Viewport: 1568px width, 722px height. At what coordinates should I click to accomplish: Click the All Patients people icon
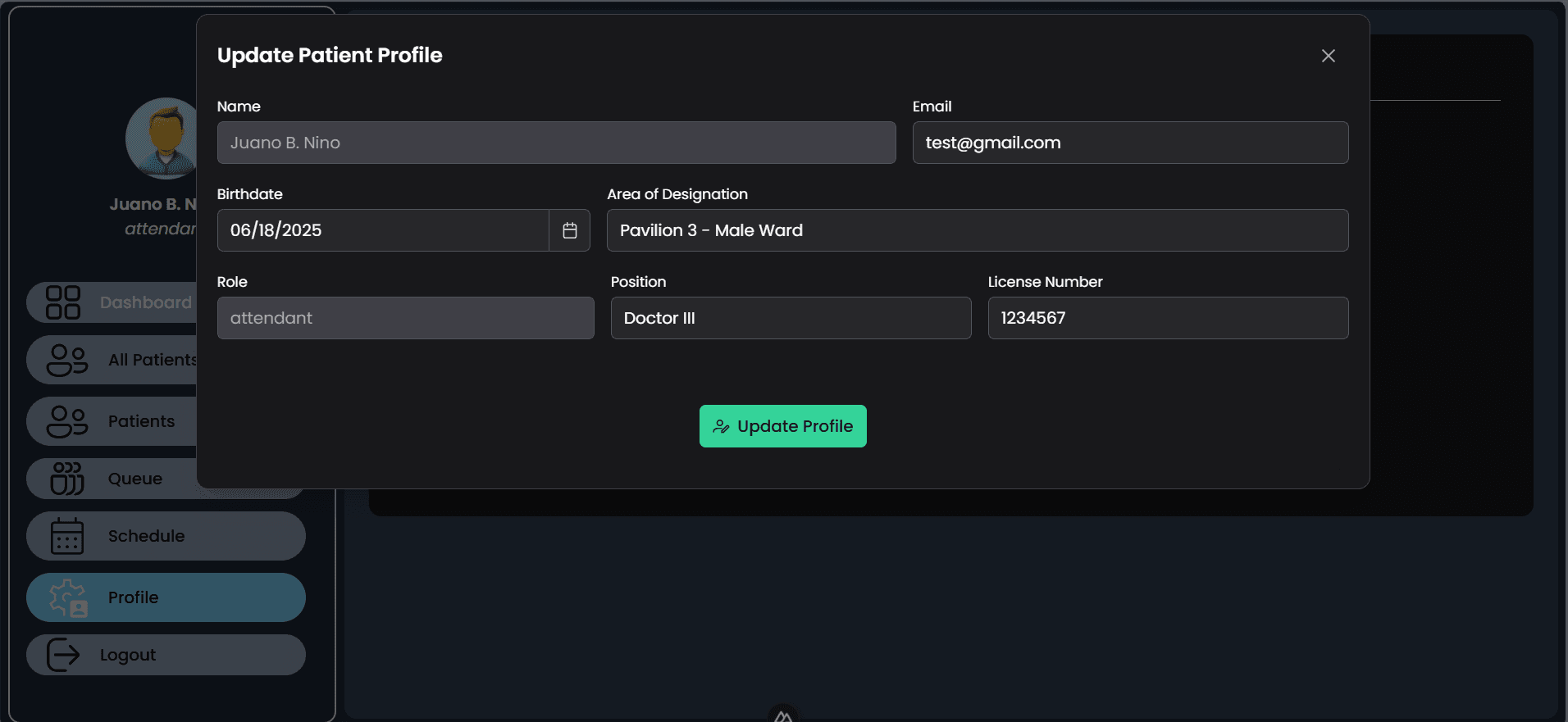(x=67, y=360)
